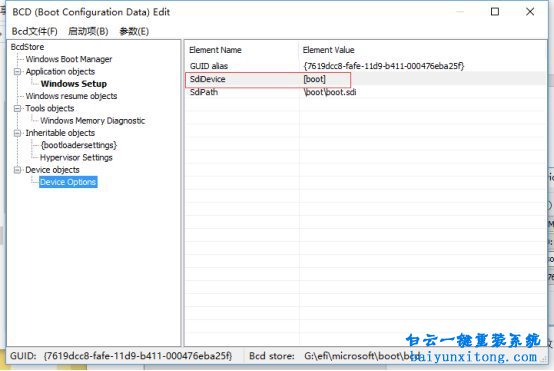
Task: Select the Windows Setup entry
Action: 74,84
